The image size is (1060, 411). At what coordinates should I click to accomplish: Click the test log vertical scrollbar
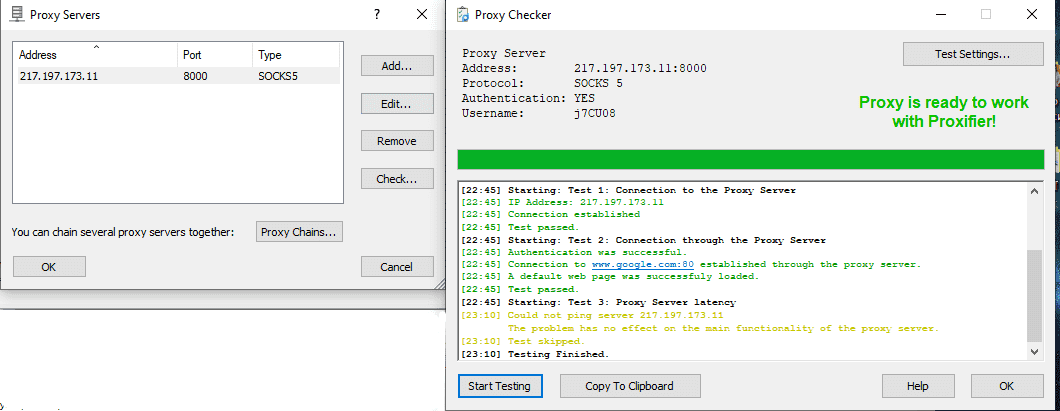click(x=1035, y=290)
